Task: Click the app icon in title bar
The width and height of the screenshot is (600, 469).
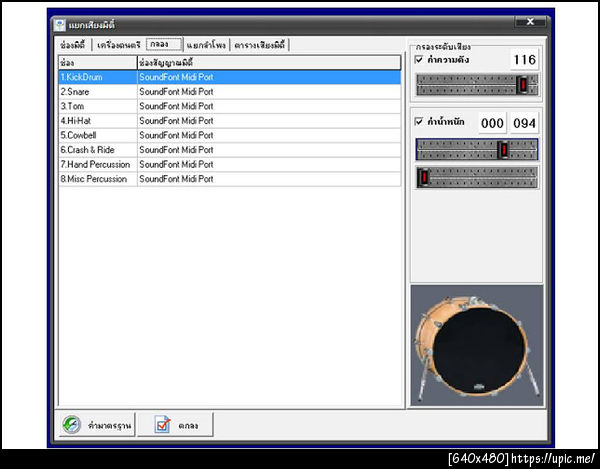Action: pos(60,25)
